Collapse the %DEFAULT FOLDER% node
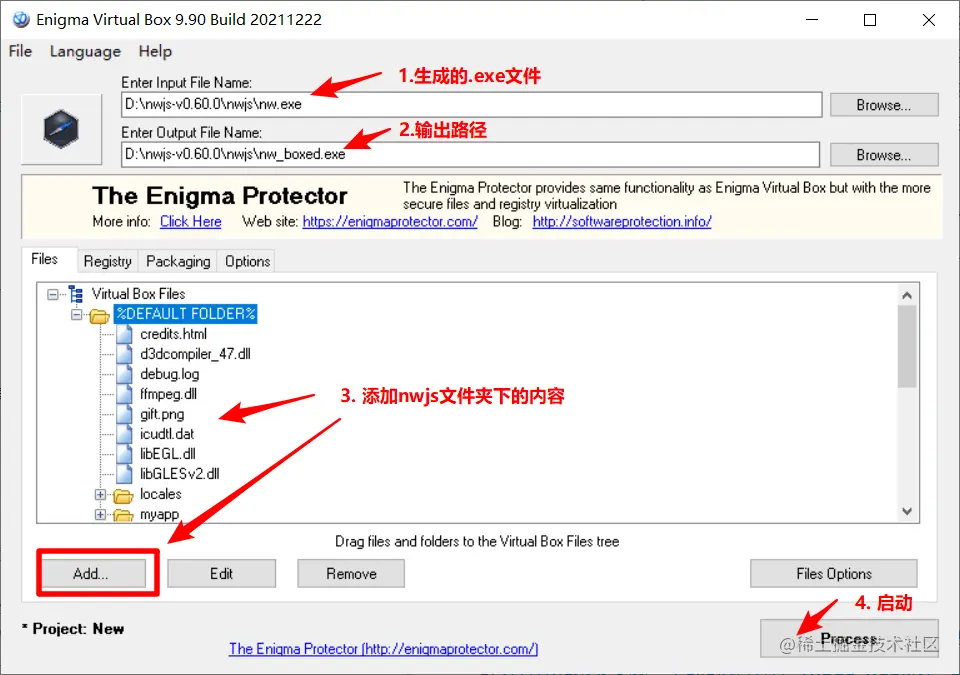The width and height of the screenshot is (960, 675). [x=77, y=315]
